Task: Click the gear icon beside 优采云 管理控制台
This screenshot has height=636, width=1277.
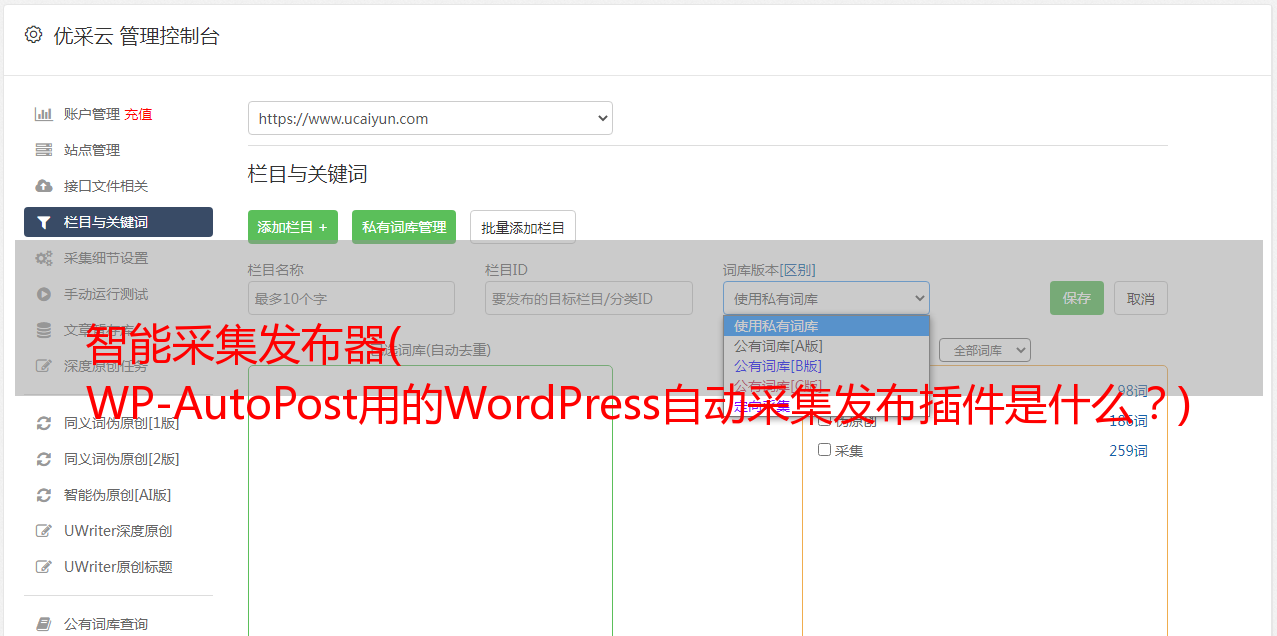Action: pyautogui.click(x=33, y=35)
